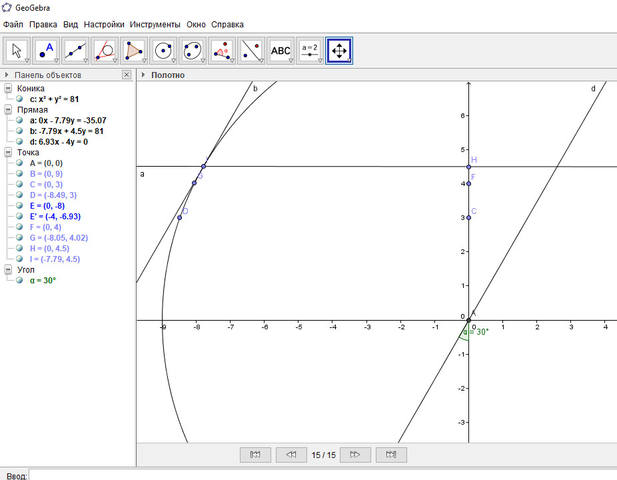Viewport: 617px width, 480px height.
Task: Select the Conic through five points tool
Action: pos(192,50)
